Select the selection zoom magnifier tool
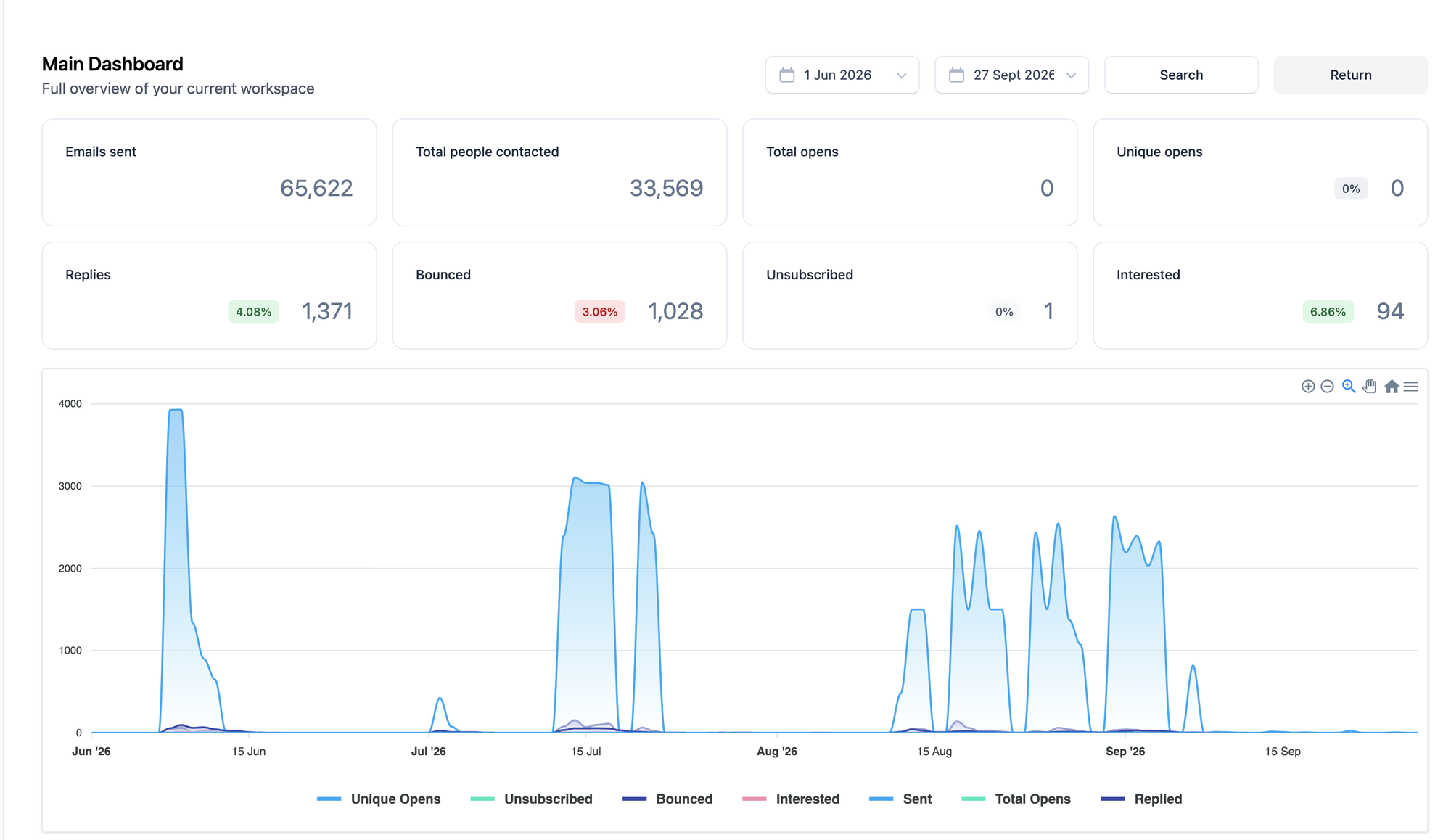 [1349, 387]
